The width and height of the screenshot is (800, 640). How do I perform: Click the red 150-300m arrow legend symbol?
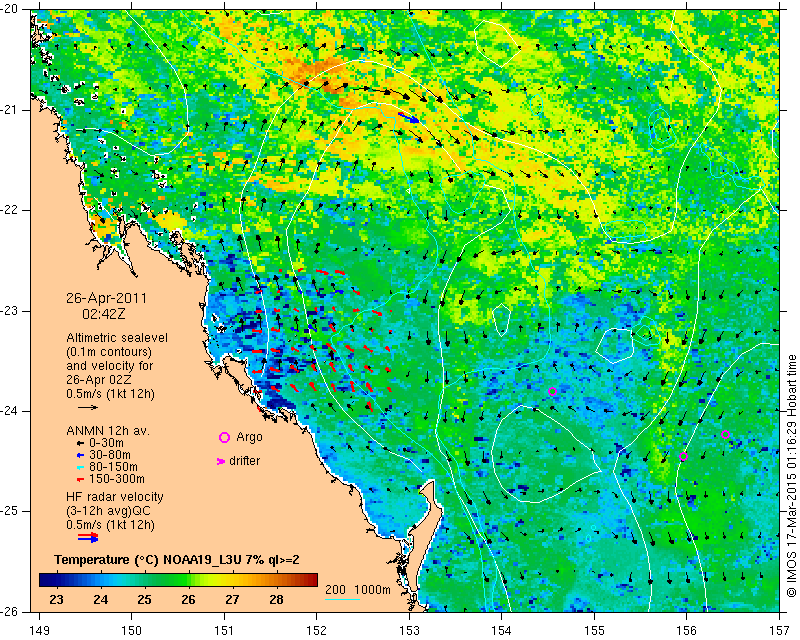(80, 480)
